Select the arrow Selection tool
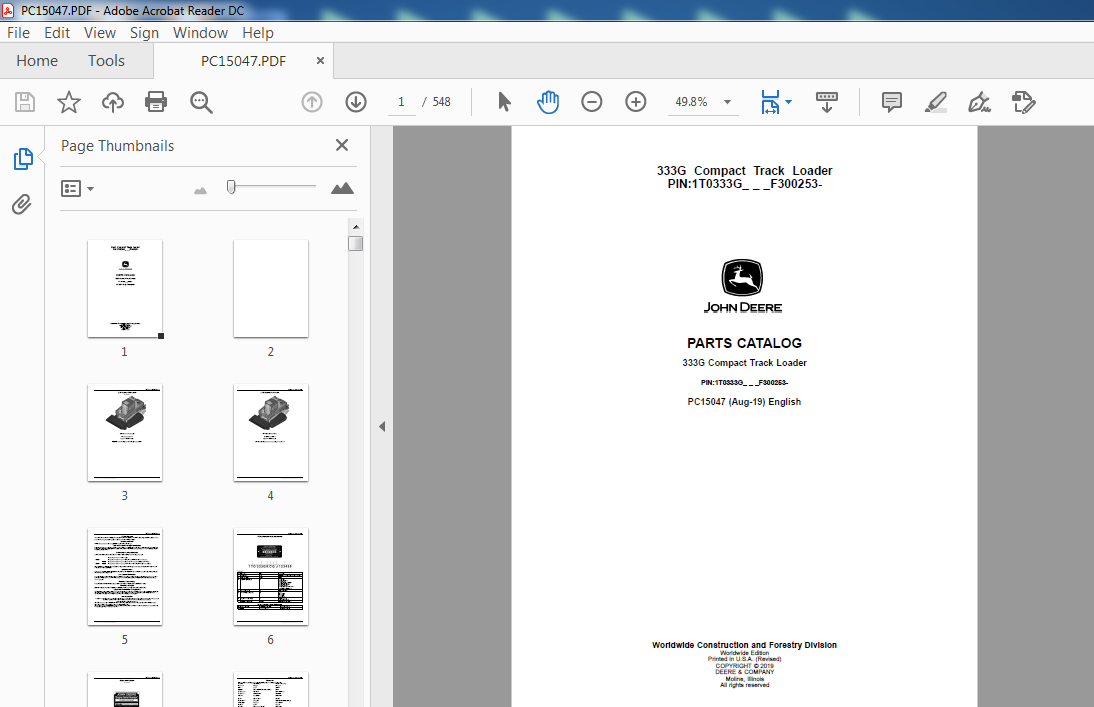The height and width of the screenshot is (707, 1094). click(504, 102)
